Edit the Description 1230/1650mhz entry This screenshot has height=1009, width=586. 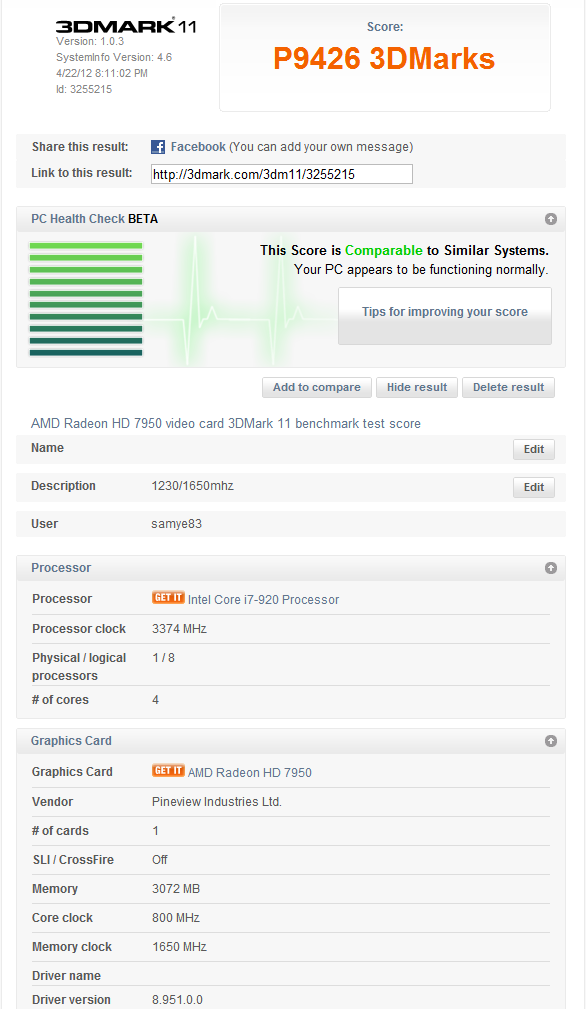click(x=534, y=487)
